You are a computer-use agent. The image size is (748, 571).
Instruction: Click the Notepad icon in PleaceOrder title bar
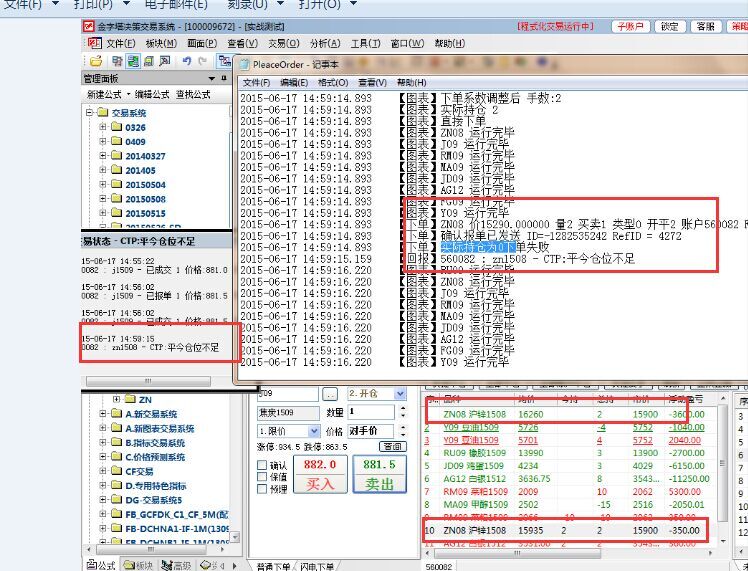[x=244, y=63]
